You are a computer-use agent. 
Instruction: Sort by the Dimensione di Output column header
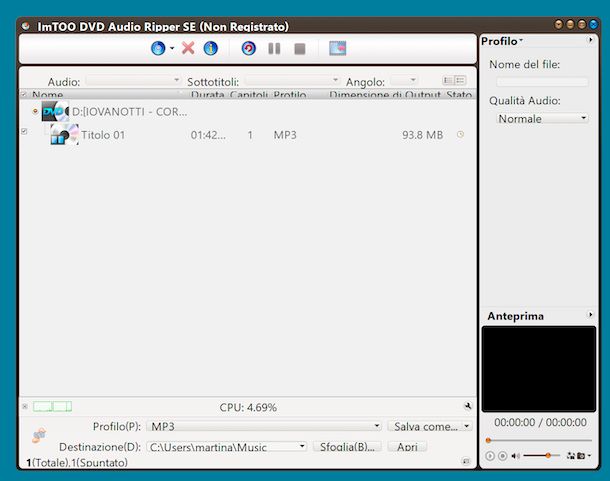pos(385,95)
